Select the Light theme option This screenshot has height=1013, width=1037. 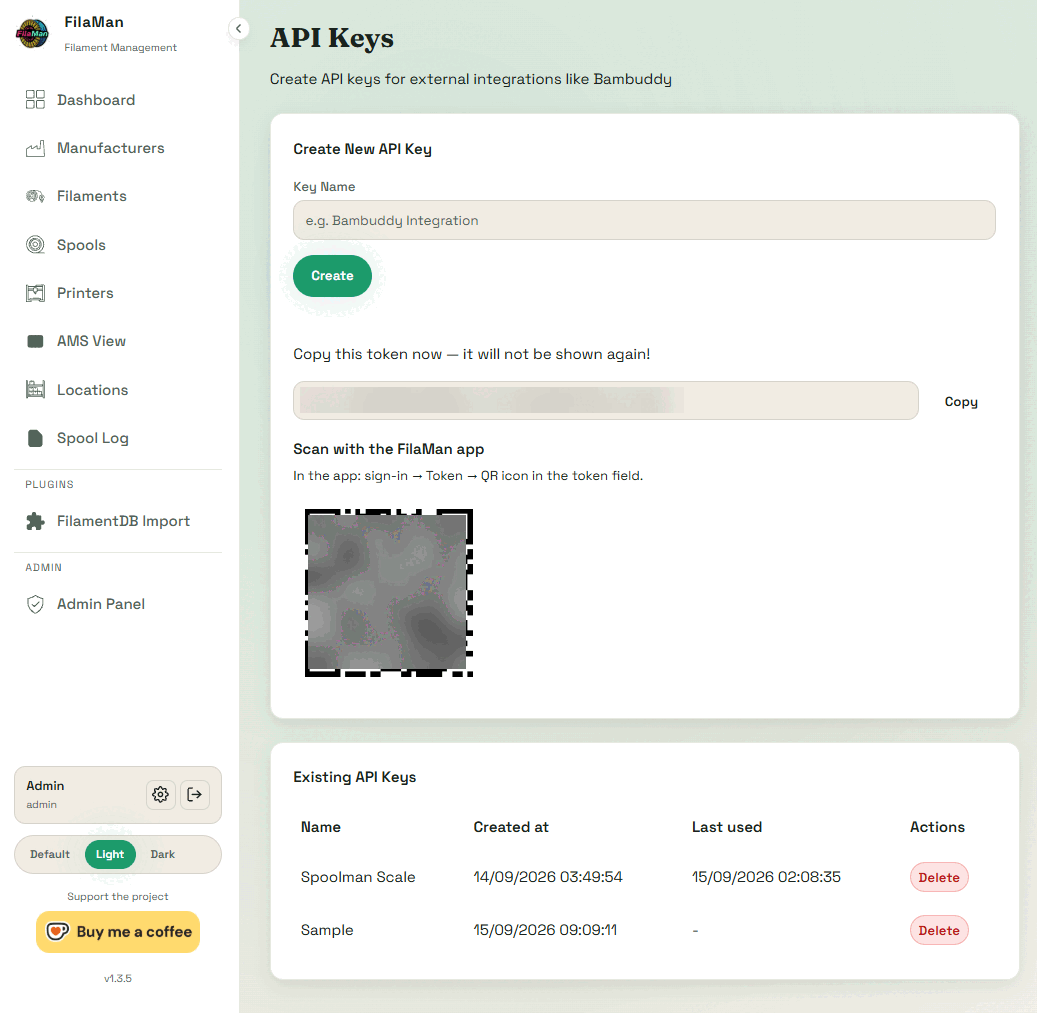tap(110, 854)
